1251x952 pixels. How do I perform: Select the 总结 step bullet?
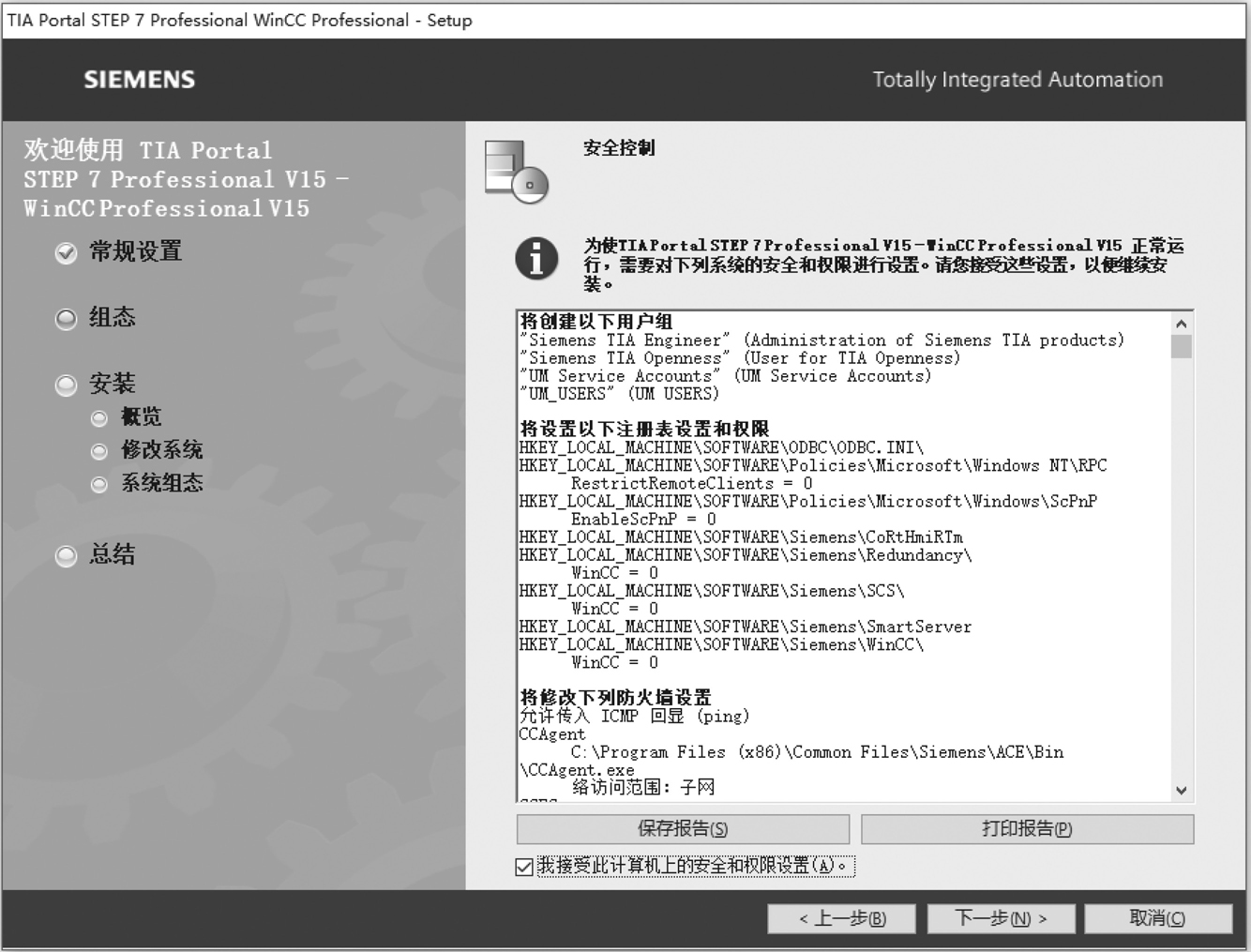[x=66, y=556]
